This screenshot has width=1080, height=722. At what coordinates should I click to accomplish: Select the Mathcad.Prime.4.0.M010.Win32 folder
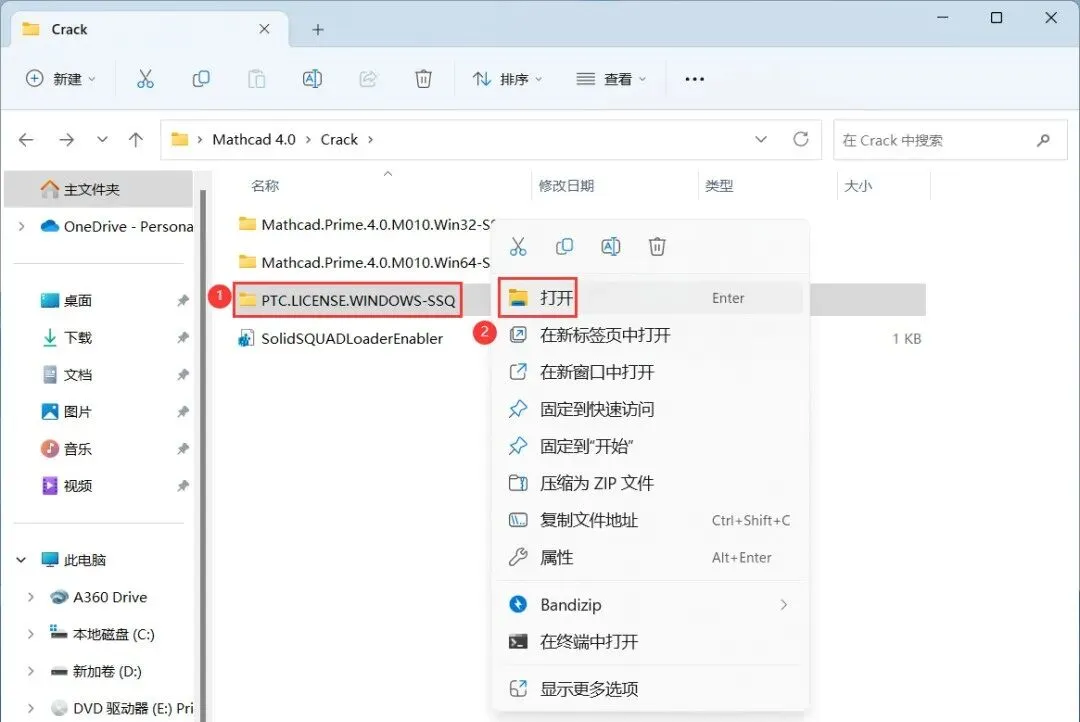click(x=366, y=225)
